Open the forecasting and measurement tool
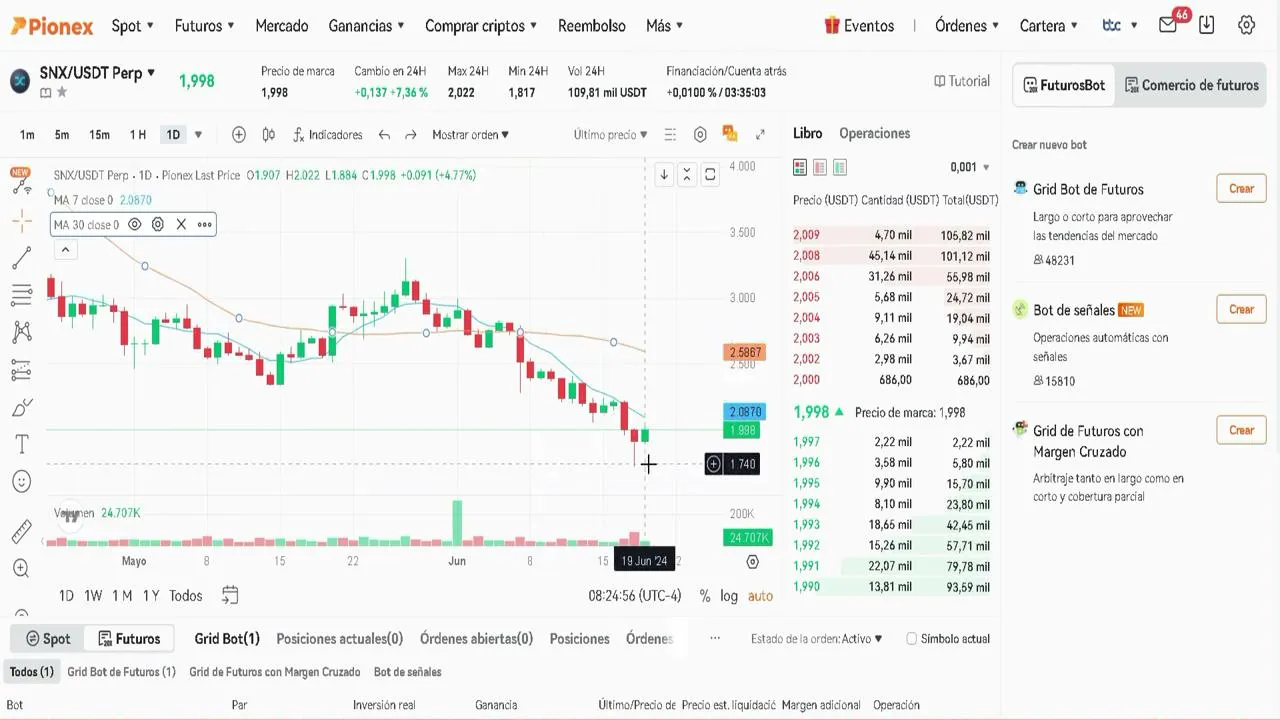Screen dimensions: 1280x720 pos(21,371)
